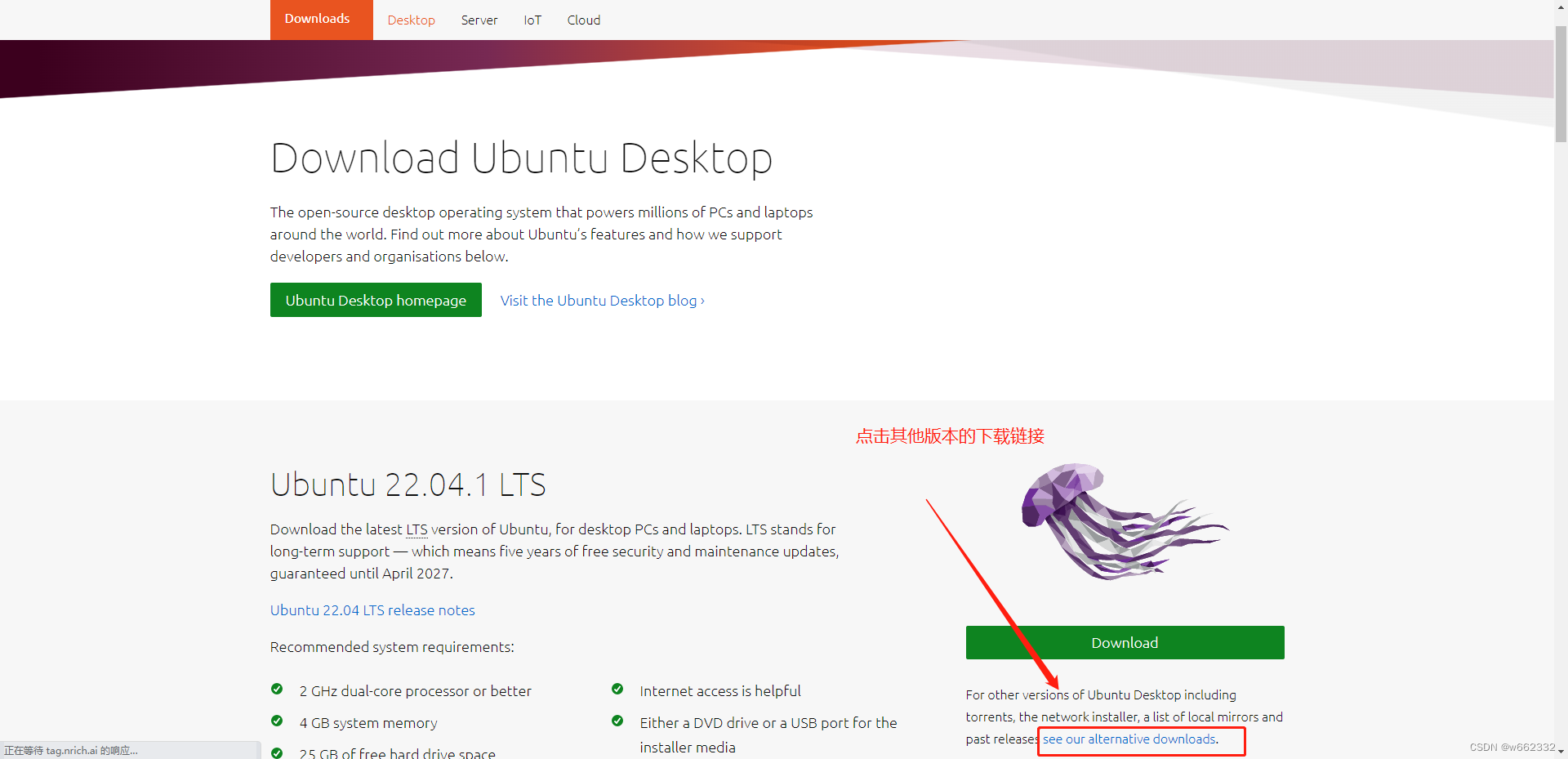
Task: Switch to the Desktop nav item
Action: point(411,20)
